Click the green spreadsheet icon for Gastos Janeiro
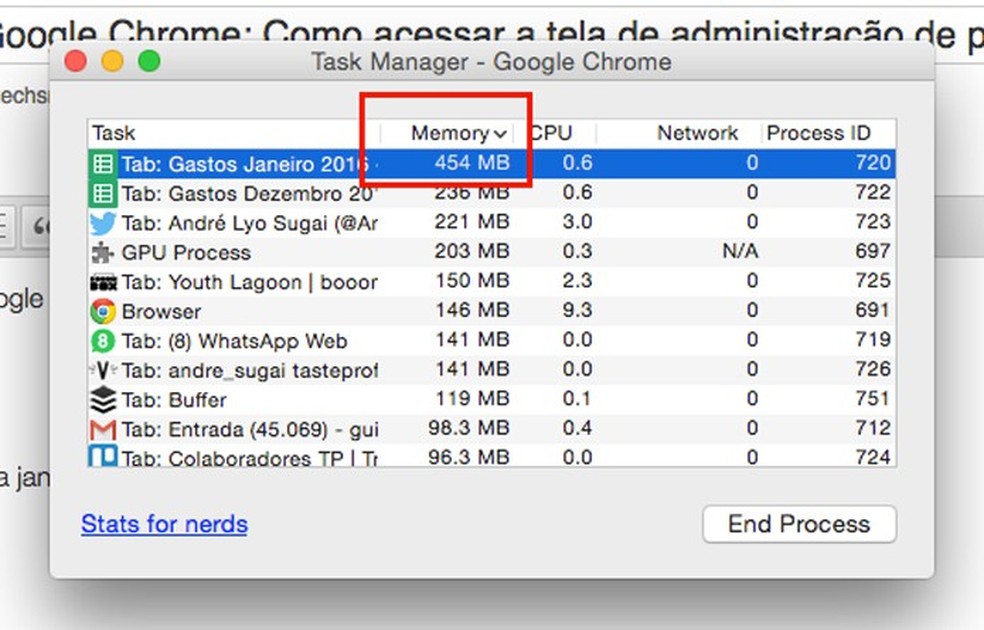 pyautogui.click(x=103, y=164)
